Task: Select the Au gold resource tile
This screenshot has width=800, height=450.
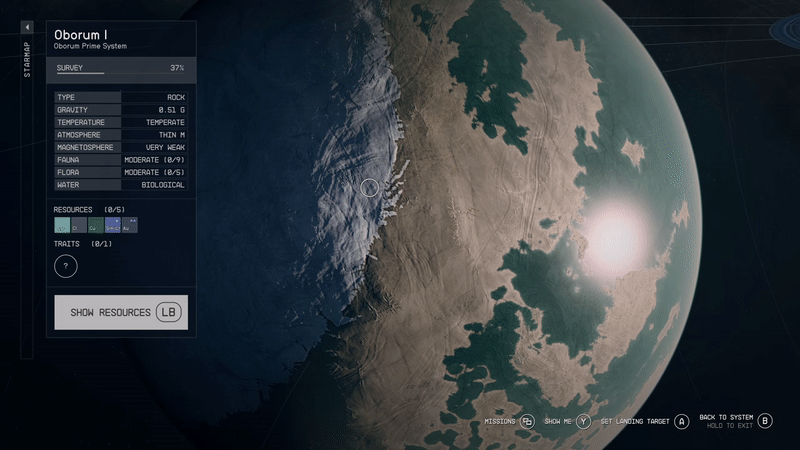Action: click(x=130, y=226)
